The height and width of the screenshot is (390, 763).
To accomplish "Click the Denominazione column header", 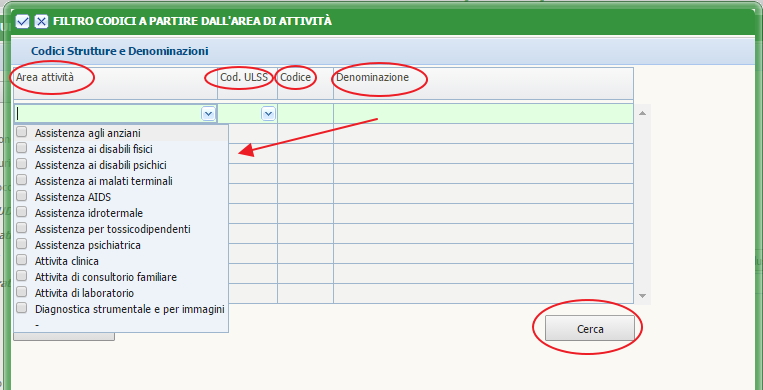I will [484, 83].
